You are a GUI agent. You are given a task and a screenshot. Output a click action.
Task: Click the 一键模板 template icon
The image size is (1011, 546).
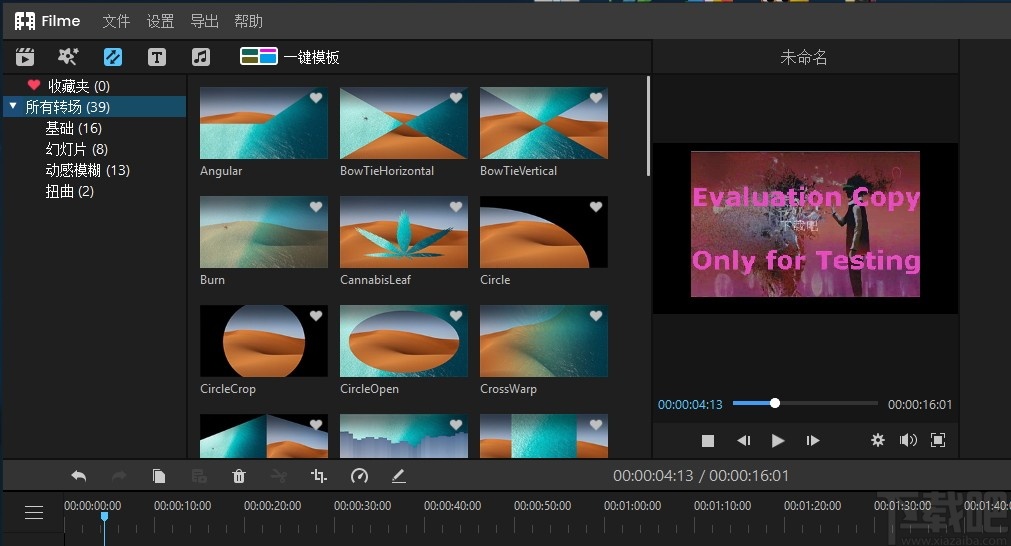pos(259,57)
